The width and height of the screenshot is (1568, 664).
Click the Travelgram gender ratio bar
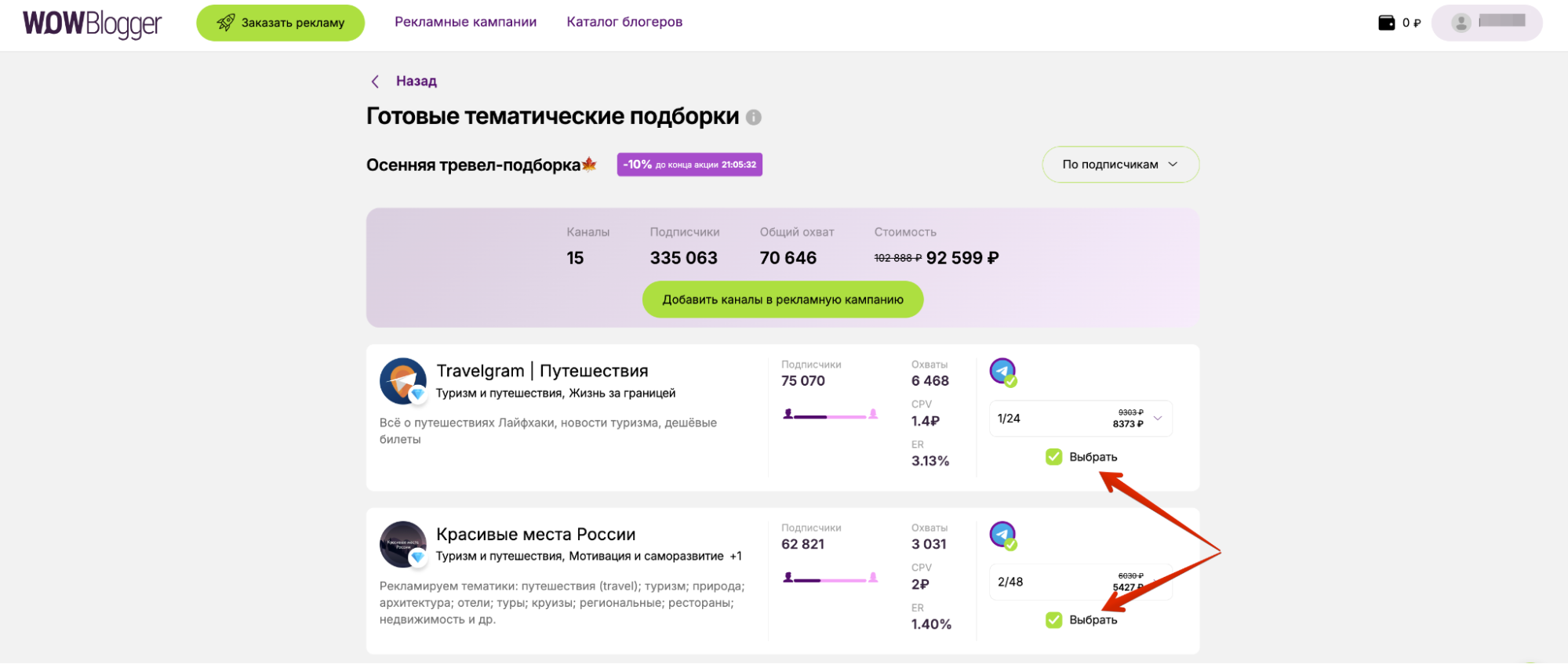pos(830,415)
